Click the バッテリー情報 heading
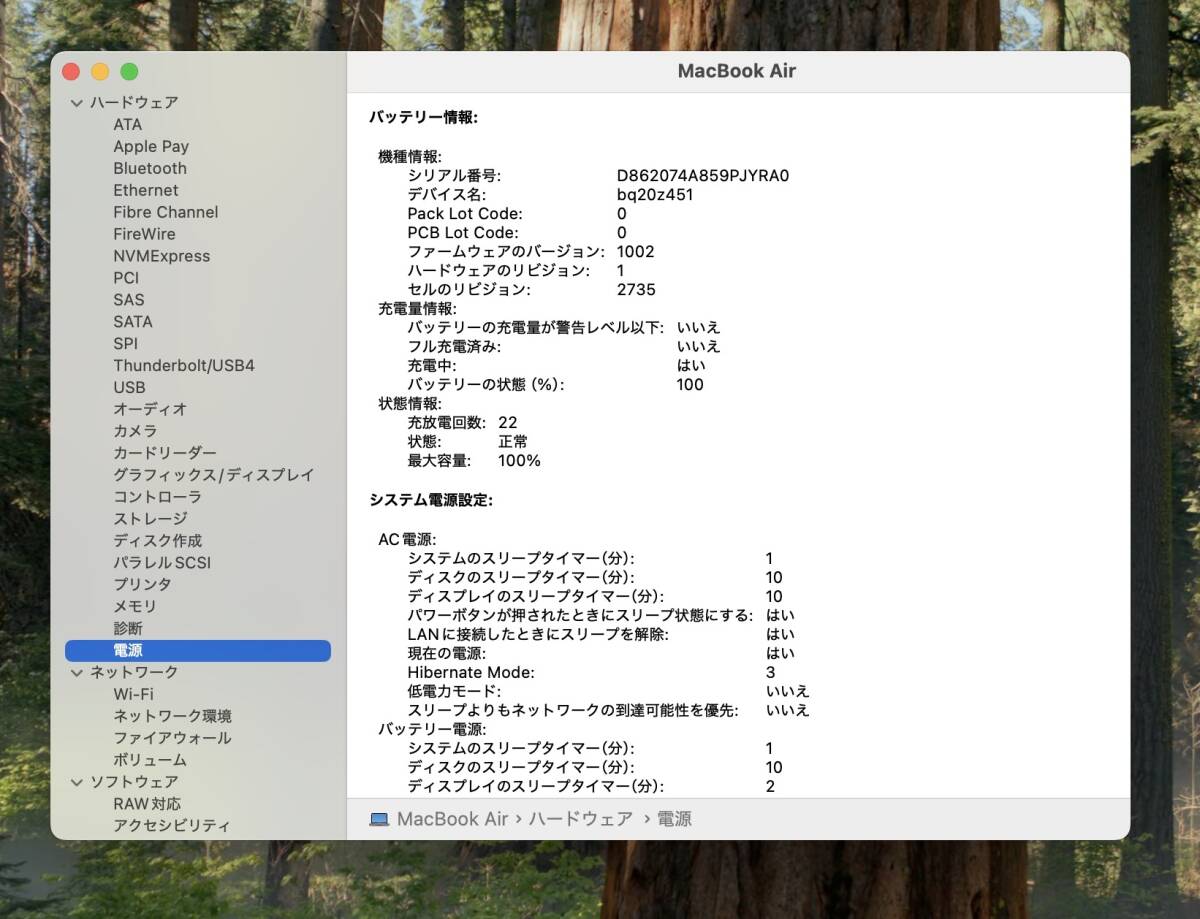 pos(424,118)
